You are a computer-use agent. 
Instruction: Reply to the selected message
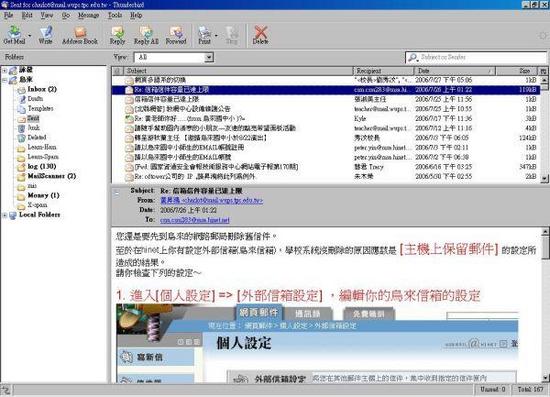(x=117, y=35)
